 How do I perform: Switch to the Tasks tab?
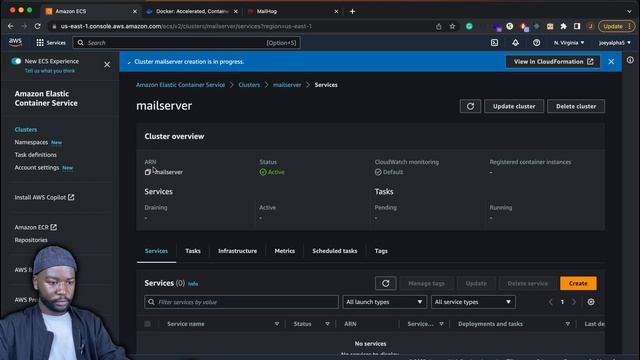point(193,251)
